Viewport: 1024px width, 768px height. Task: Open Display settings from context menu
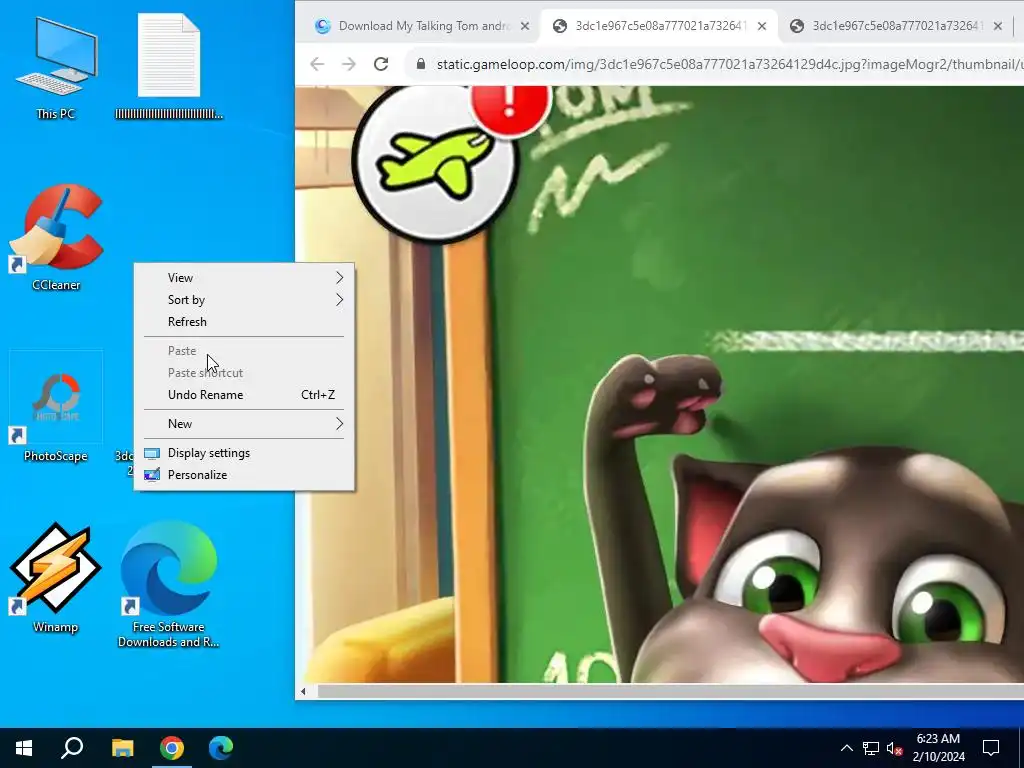pos(244,453)
